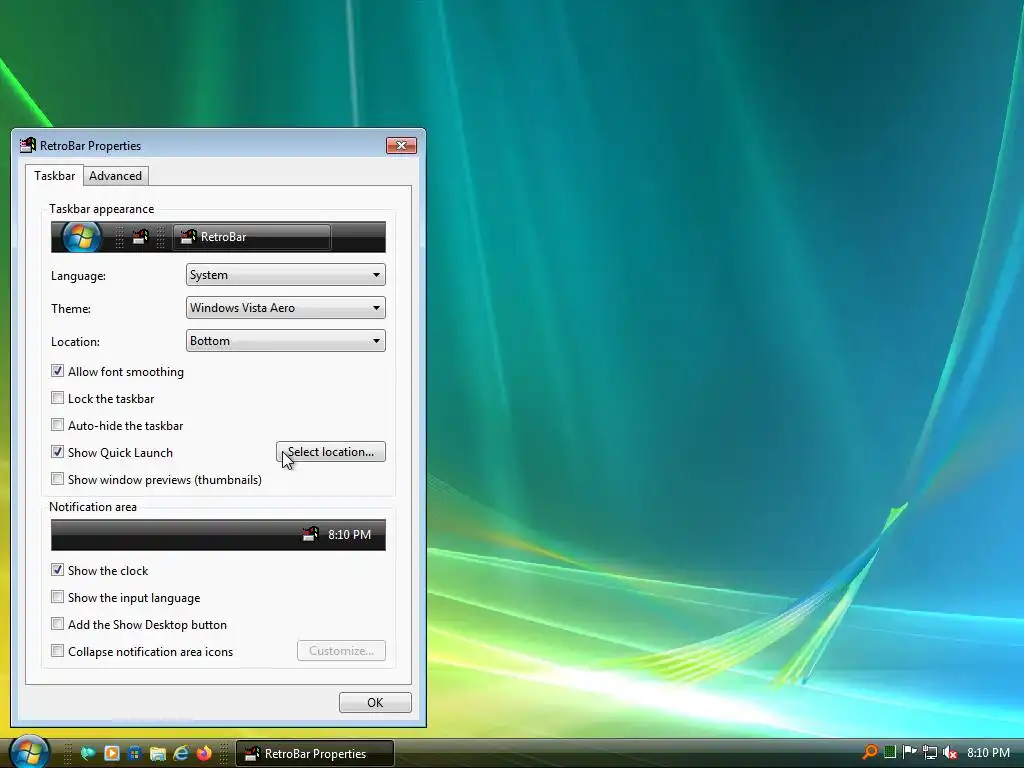Launch Firefox from Quick Launch
This screenshot has width=1024, height=768.
pos(204,753)
